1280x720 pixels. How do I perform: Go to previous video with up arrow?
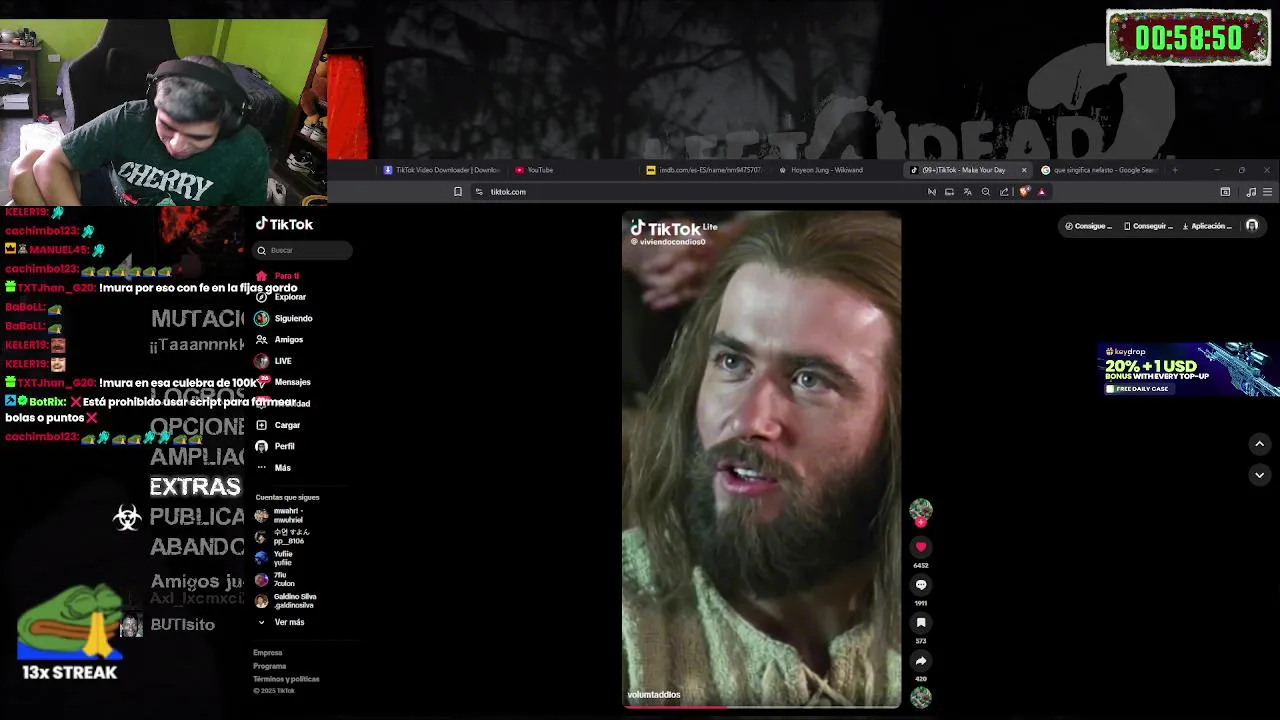tap(1259, 444)
